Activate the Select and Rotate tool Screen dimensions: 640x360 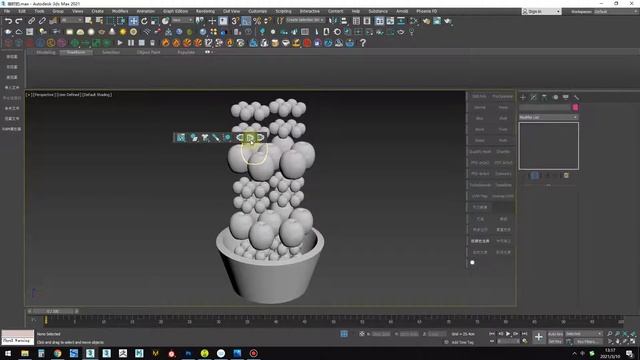(x=144, y=20)
